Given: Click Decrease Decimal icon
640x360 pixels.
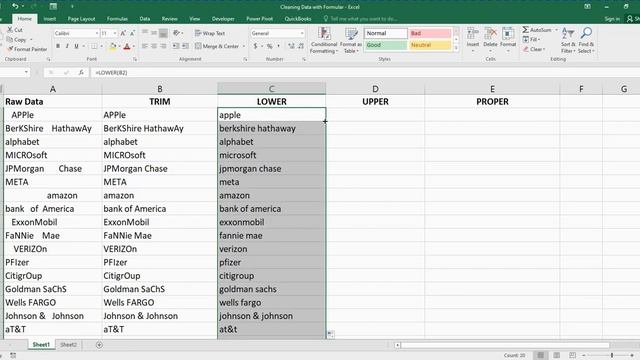Looking at the screenshot, I should point(301,47).
